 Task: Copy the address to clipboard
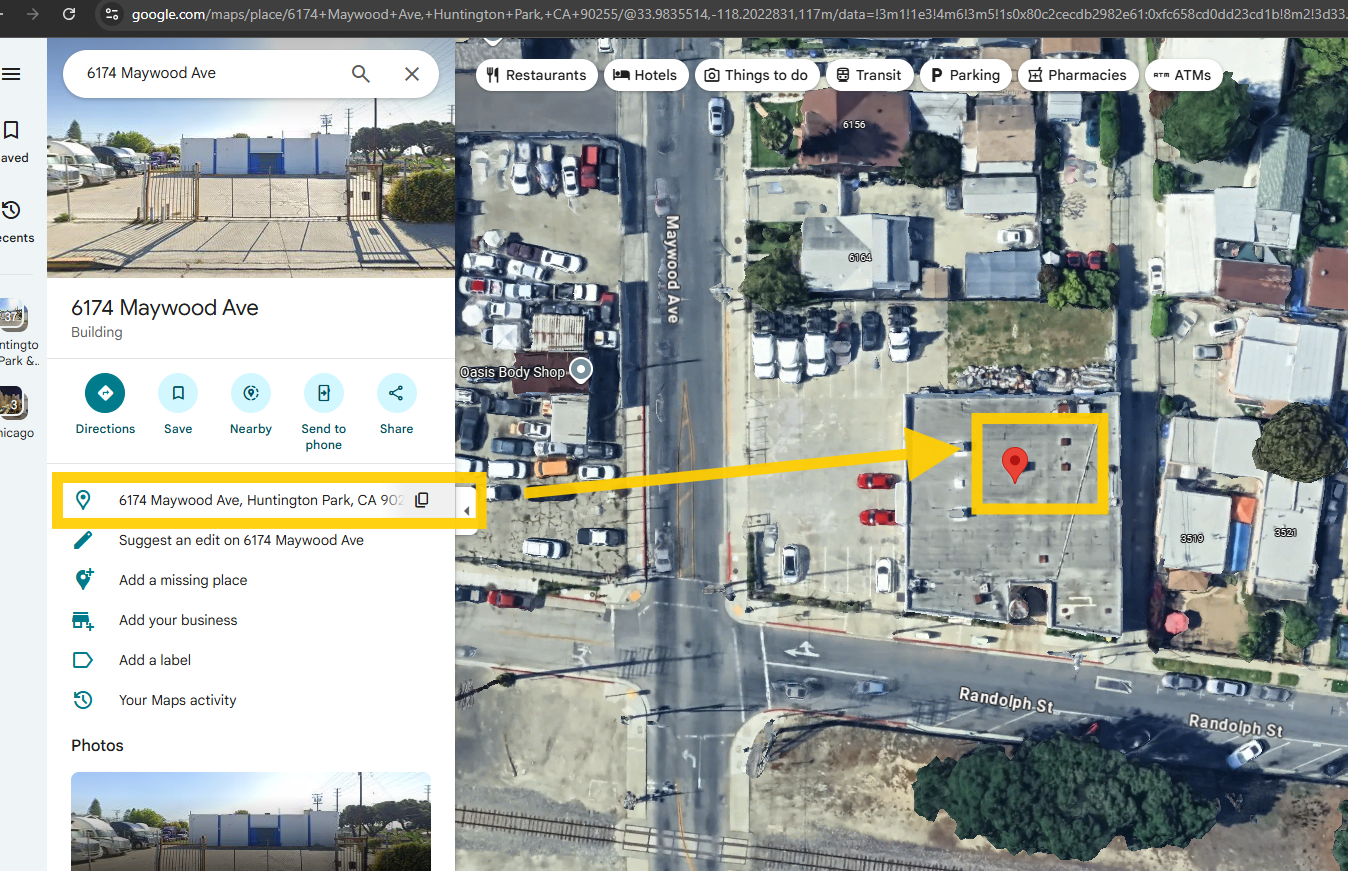click(422, 500)
